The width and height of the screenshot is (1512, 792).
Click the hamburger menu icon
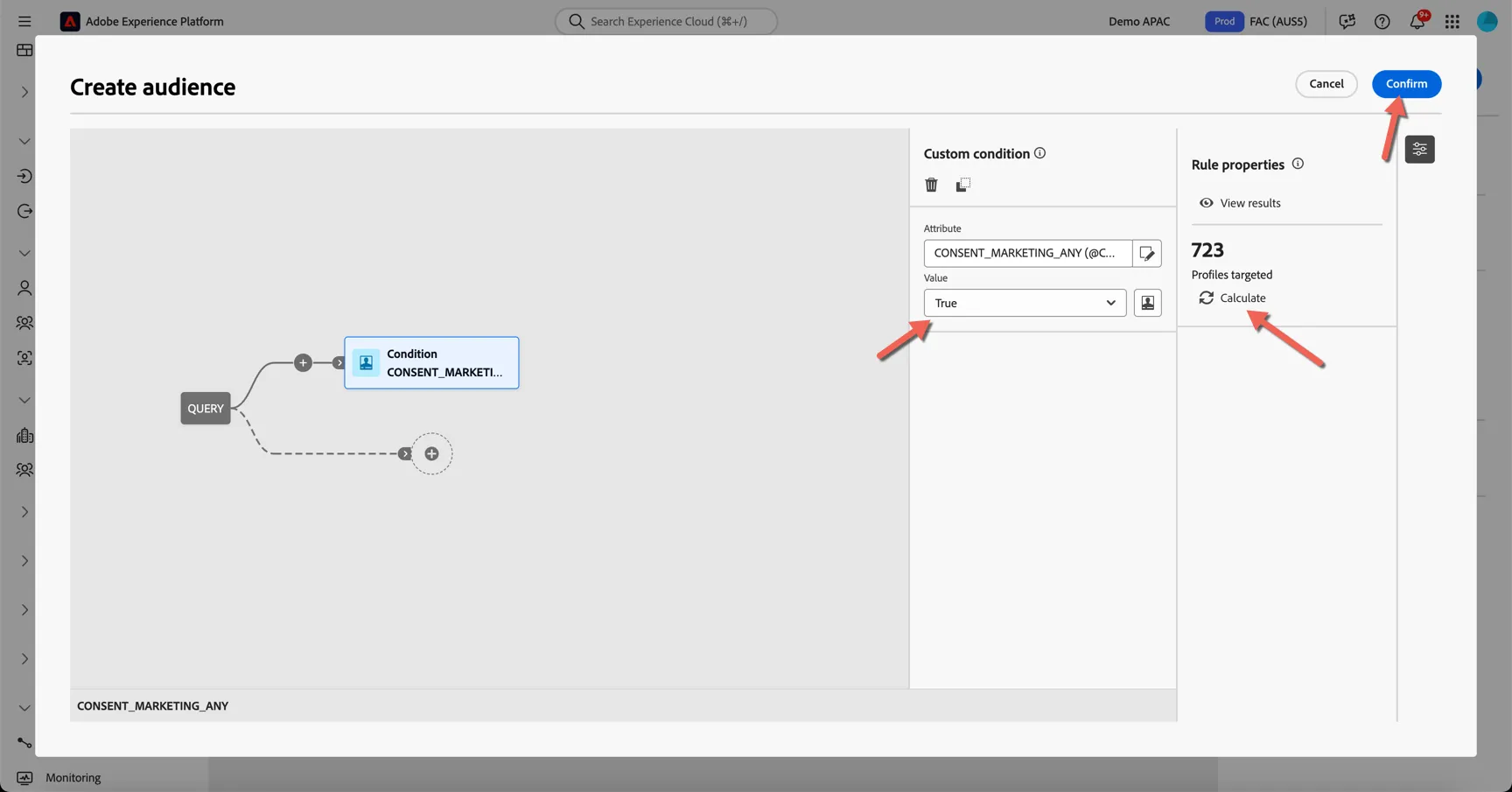click(x=24, y=21)
